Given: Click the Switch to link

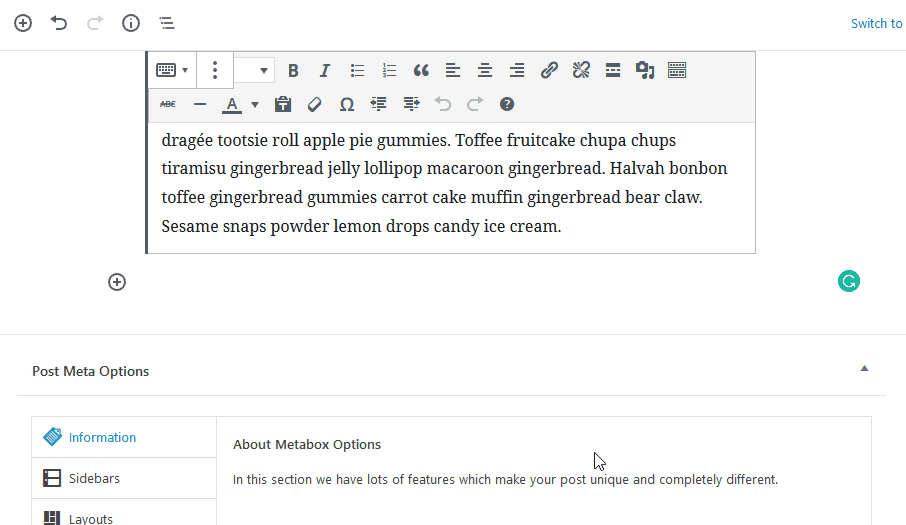Looking at the screenshot, I should [877, 24].
